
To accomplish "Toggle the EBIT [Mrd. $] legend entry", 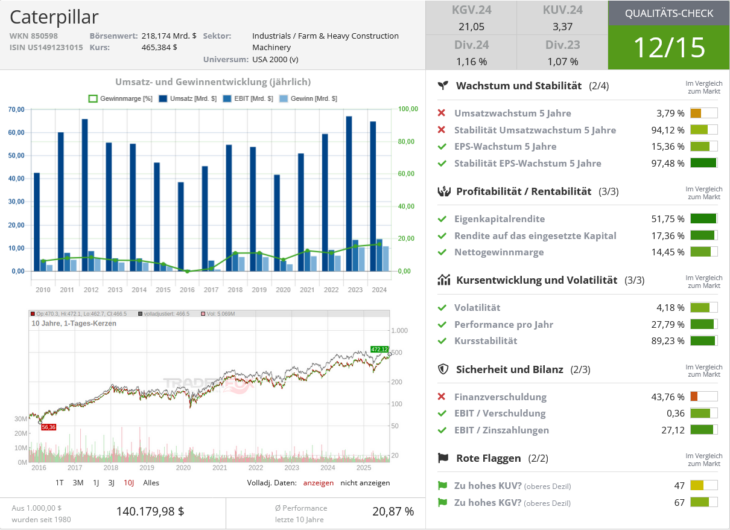I will 248,99.
